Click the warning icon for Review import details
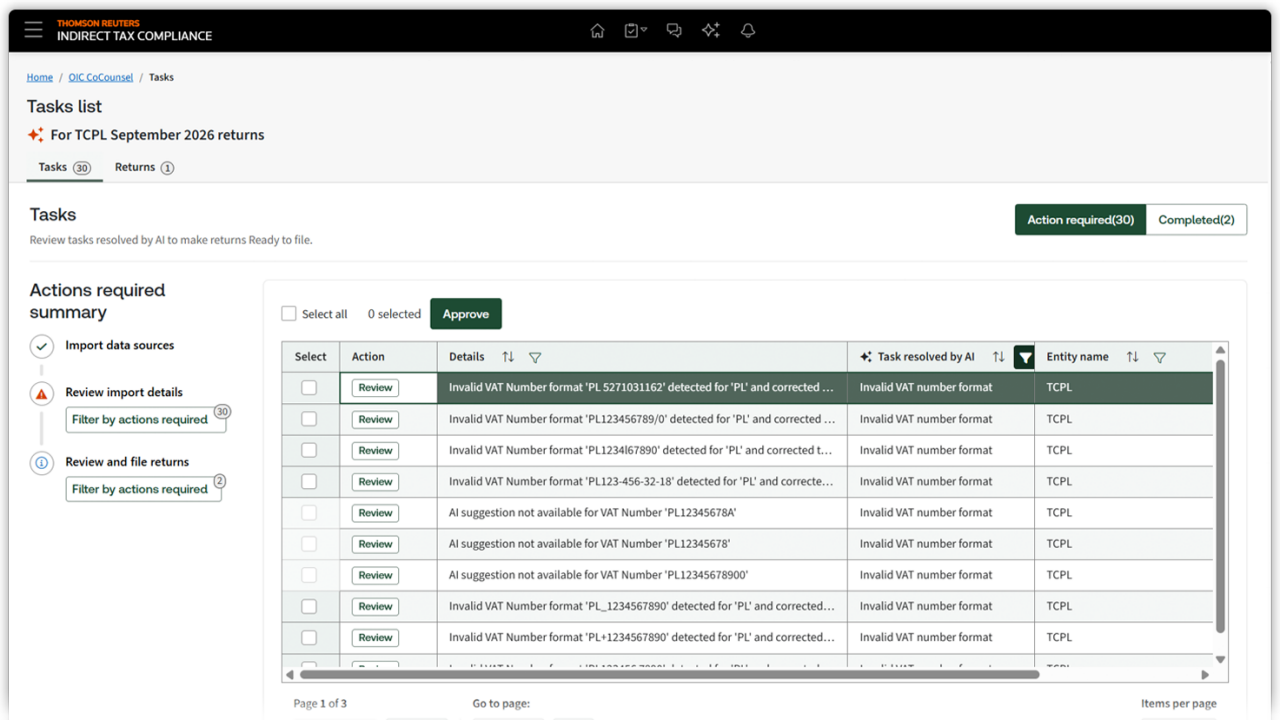The image size is (1280, 720). tap(41, 394)
